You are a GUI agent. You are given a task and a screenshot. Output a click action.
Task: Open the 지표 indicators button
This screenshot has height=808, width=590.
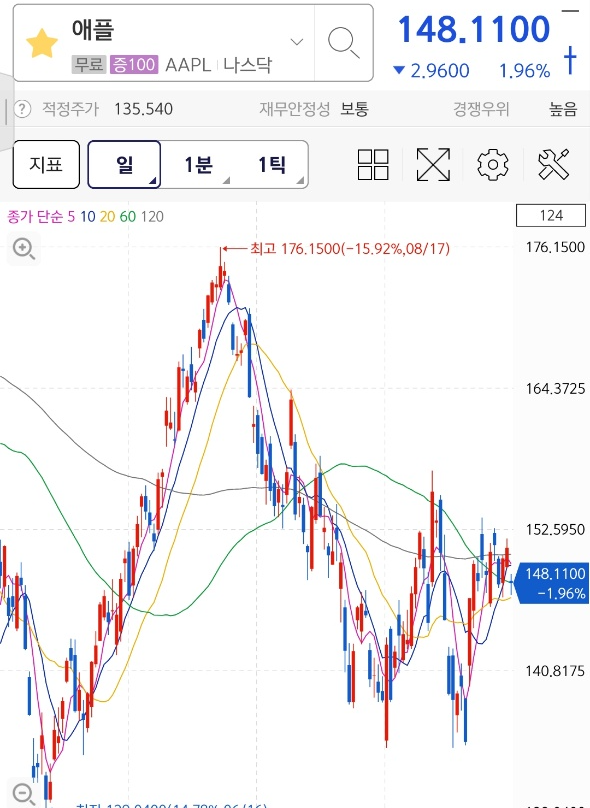pos(46,164)
